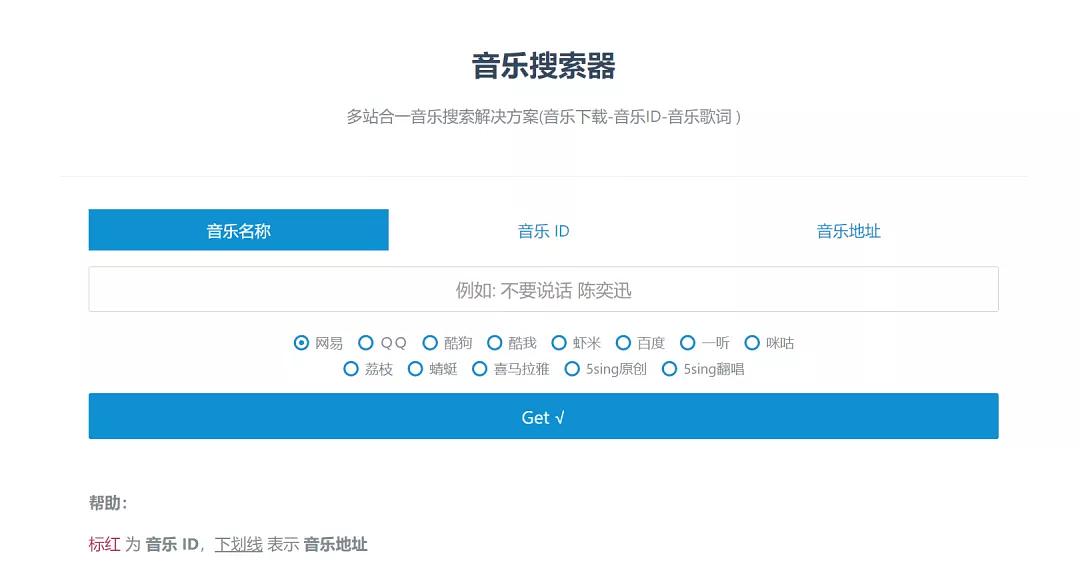The image size is (1080, 567).
Task: Open the 音乐名称 tab
Action: point(238,231)
